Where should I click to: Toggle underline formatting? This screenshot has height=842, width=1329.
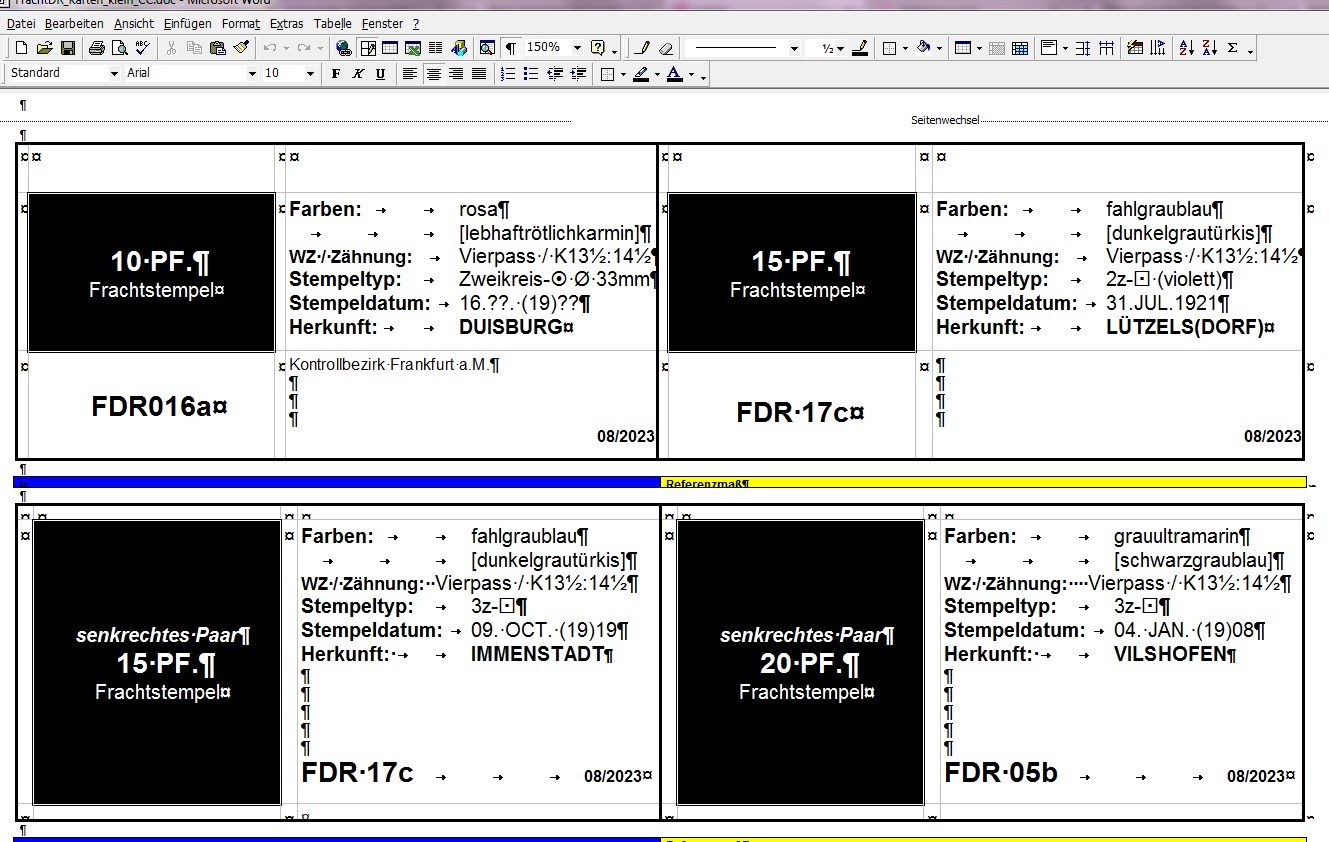[380, 74]
